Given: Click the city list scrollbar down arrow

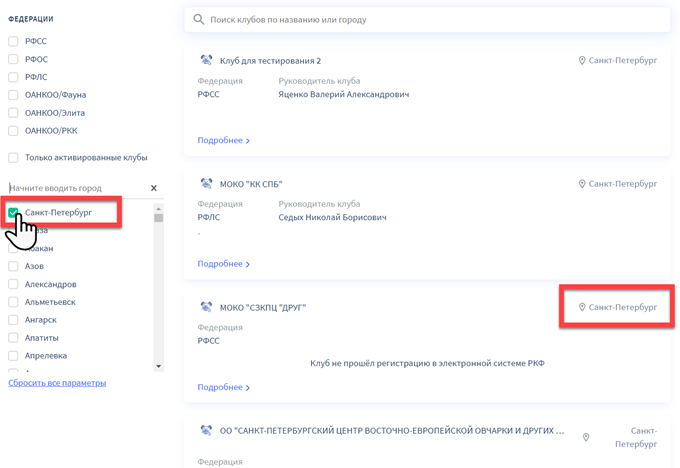Looking at the screenshot, I should pyautogui.click(x=158, y=367).
